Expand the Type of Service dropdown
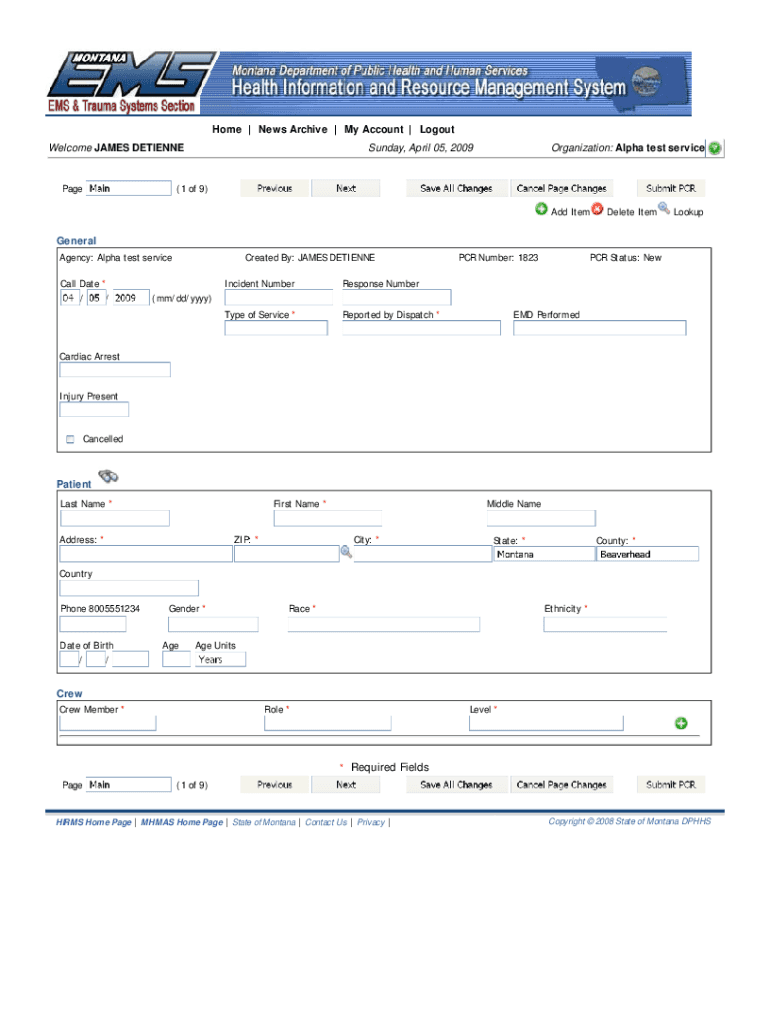Viewport: 770px width, 1024px height. 275,328
